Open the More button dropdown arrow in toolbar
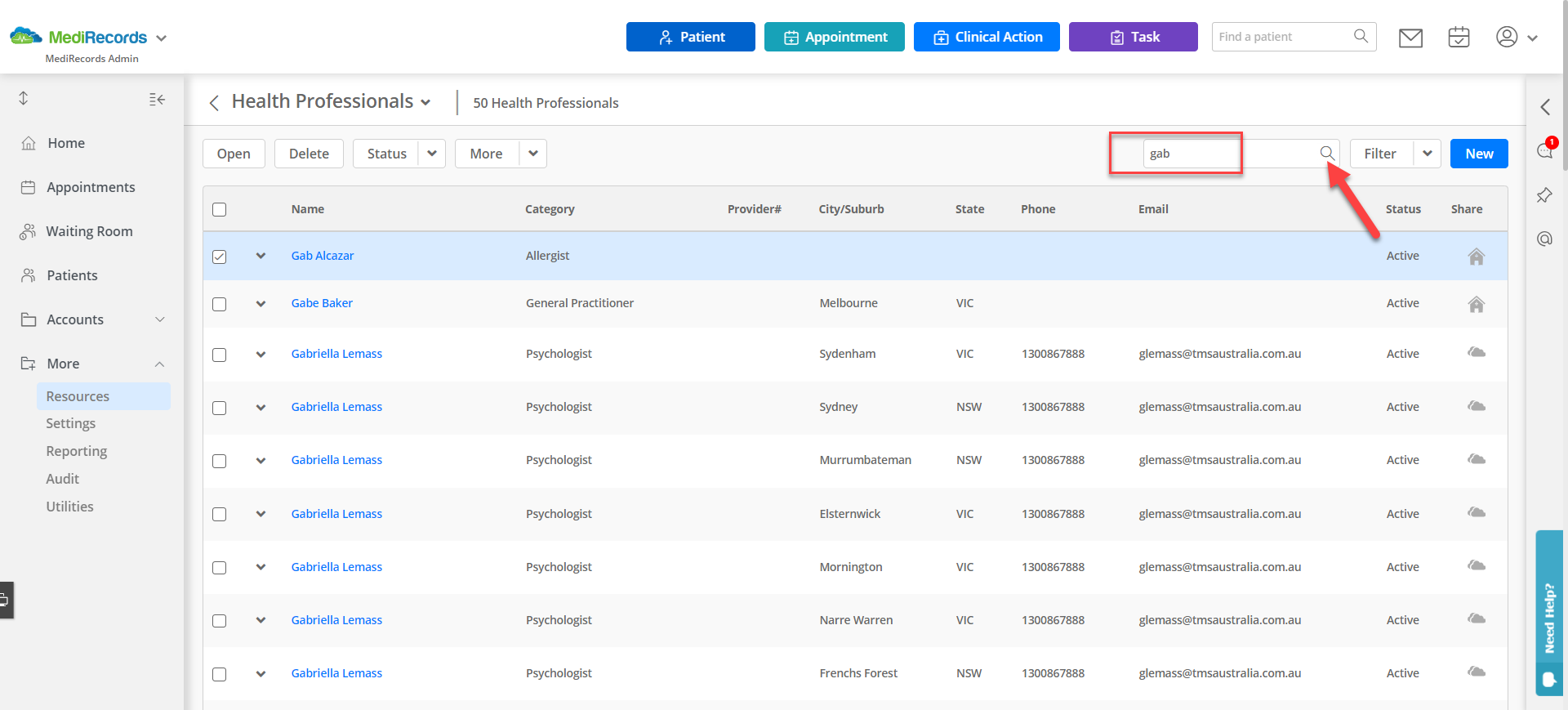1568x710 pixels. [x=533, y=154]
